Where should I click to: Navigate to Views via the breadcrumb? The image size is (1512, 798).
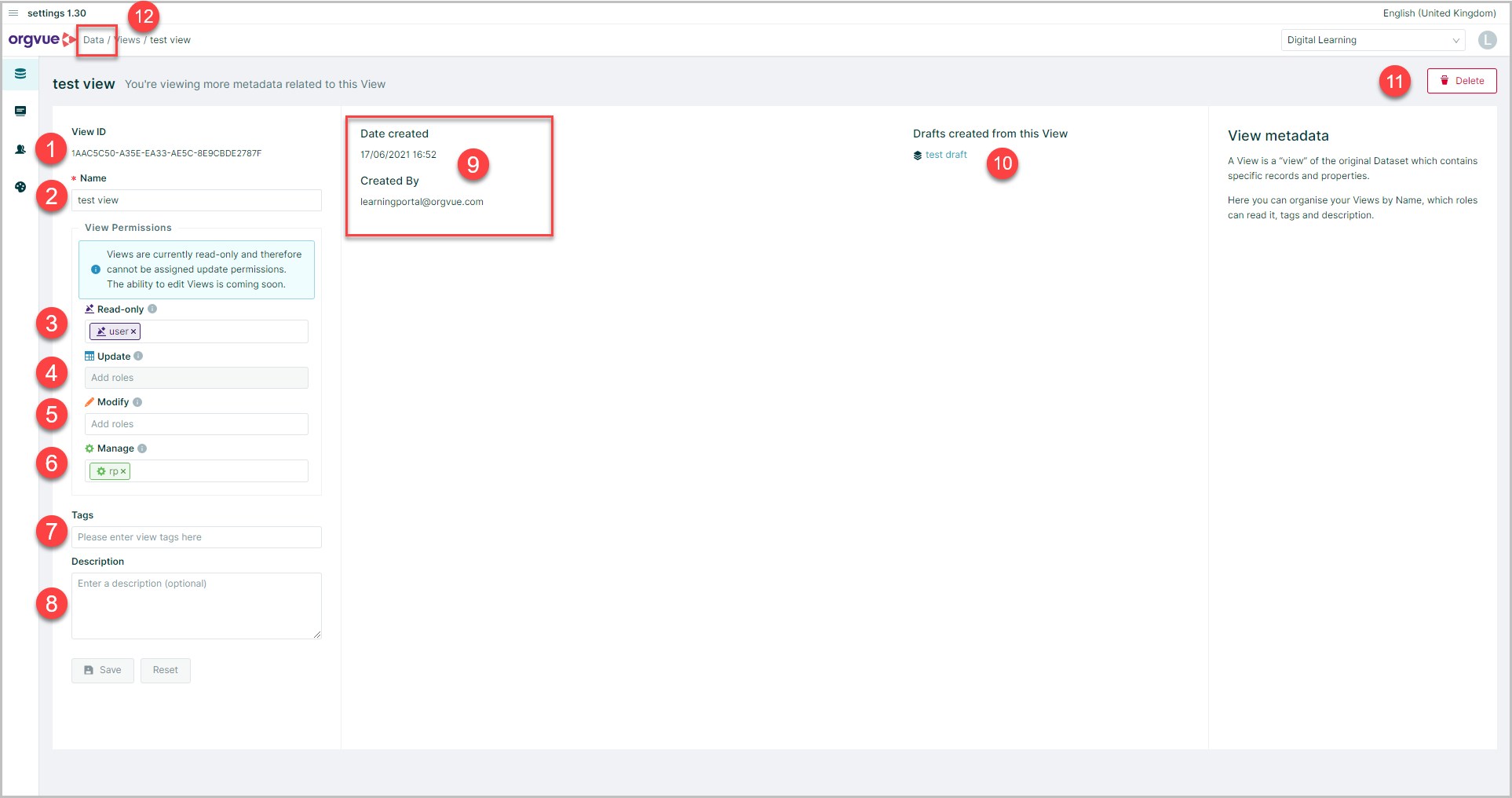click(126, 39)
